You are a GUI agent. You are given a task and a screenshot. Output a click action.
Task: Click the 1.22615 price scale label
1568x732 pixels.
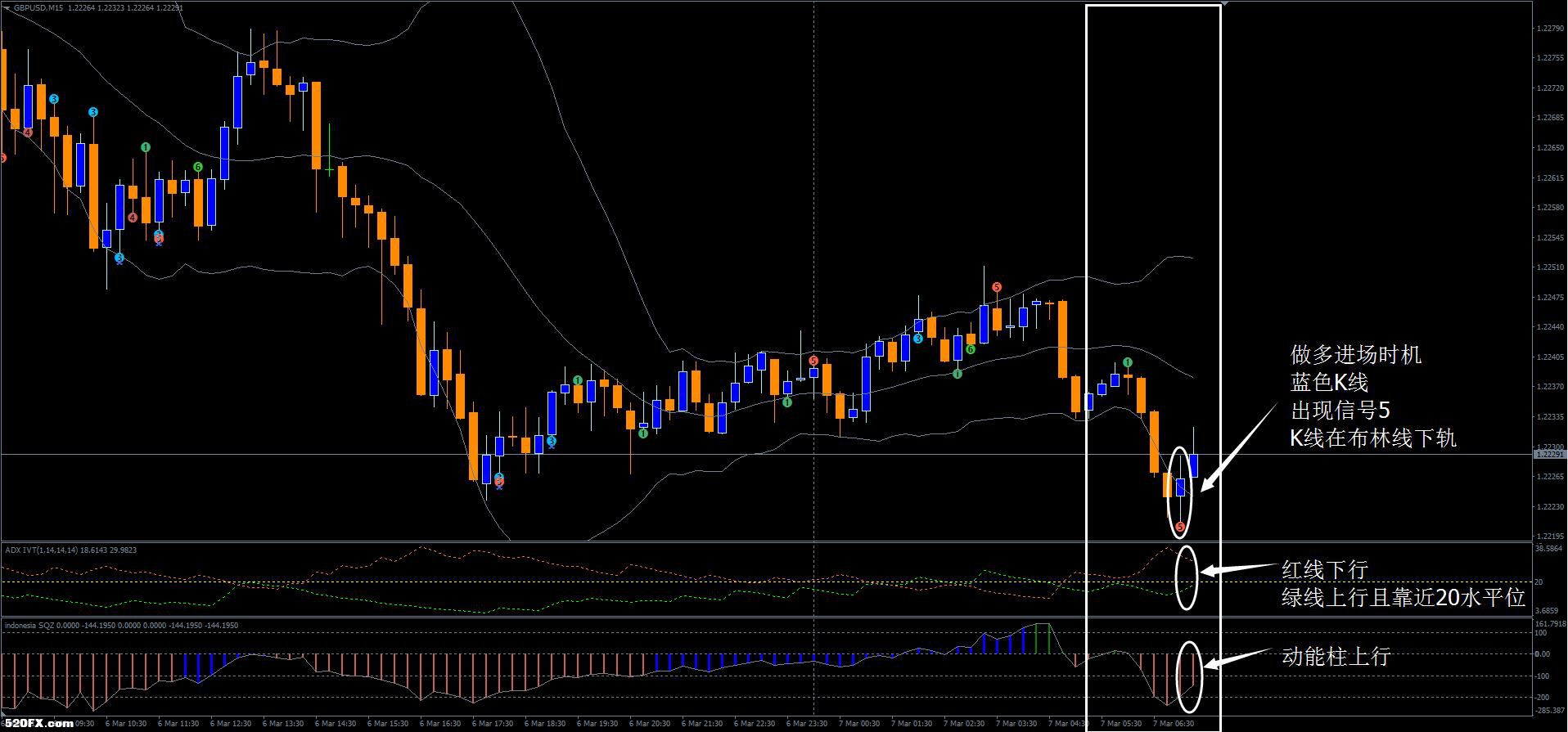point(1548,178)
